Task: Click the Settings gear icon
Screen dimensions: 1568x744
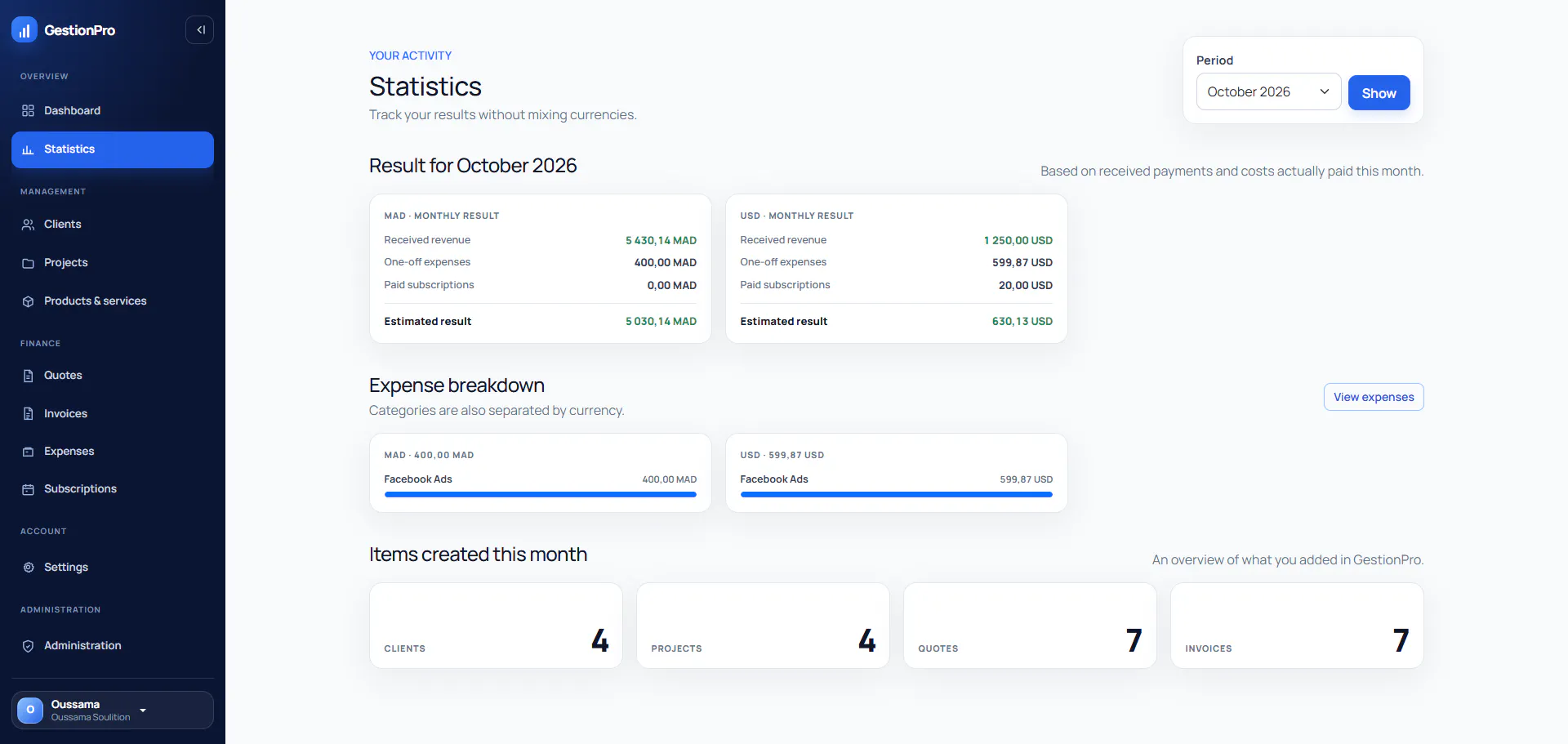Action: pos(28,568)
